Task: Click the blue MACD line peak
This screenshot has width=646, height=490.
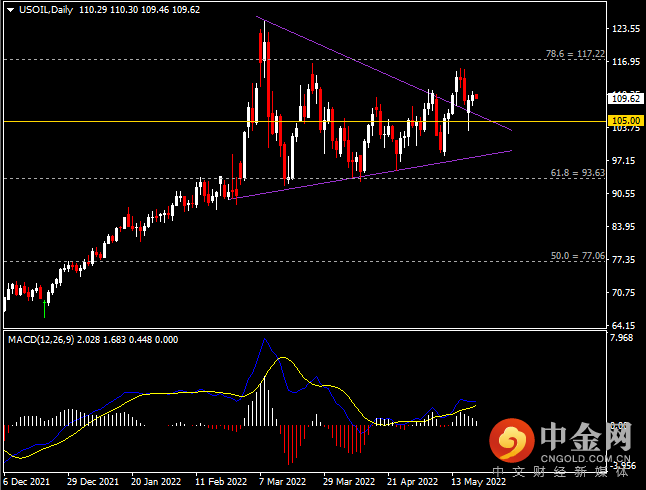Action: click(x=265, y=339)
